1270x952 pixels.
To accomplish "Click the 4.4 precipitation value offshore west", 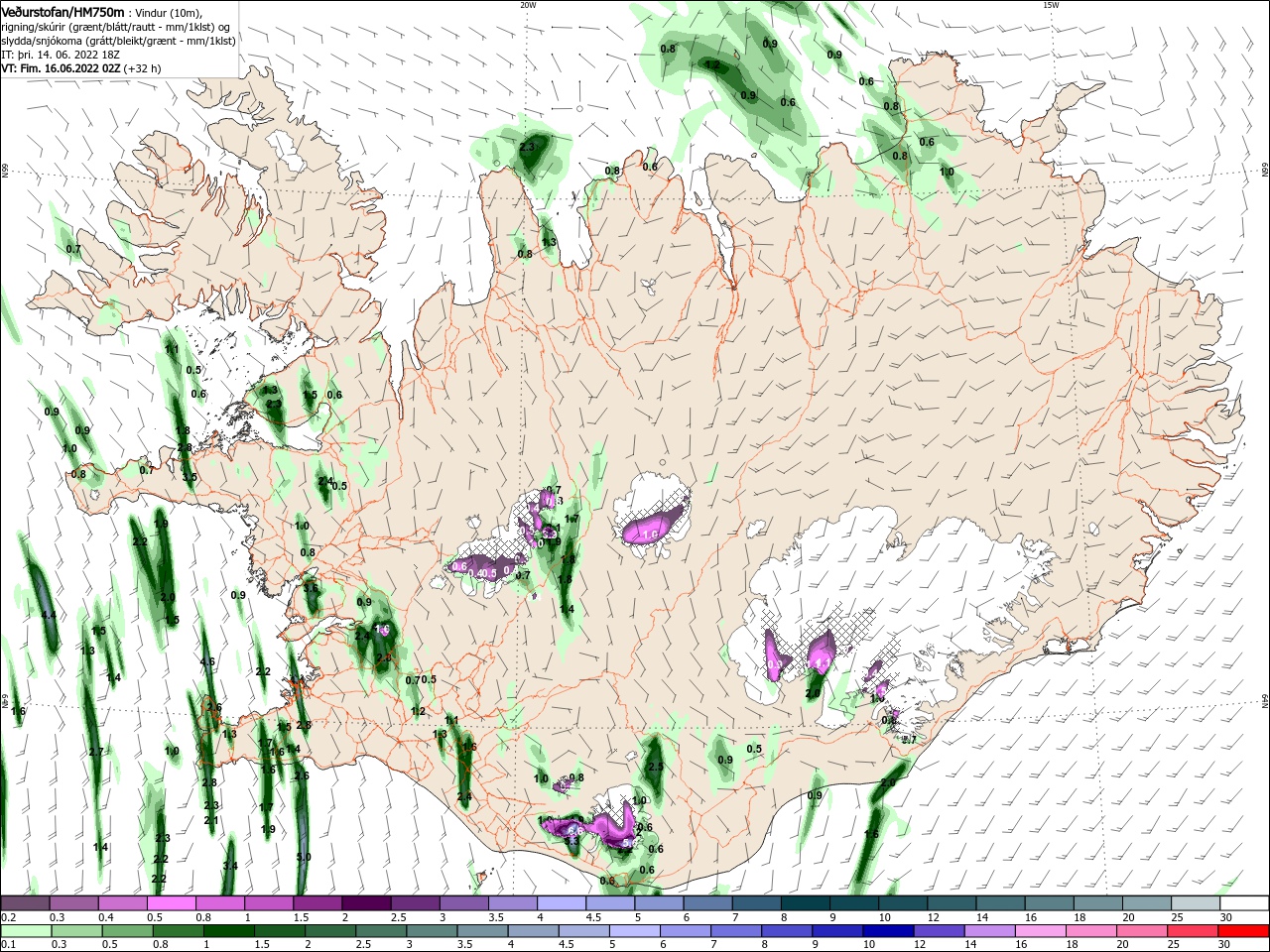I will click(49, 616).
